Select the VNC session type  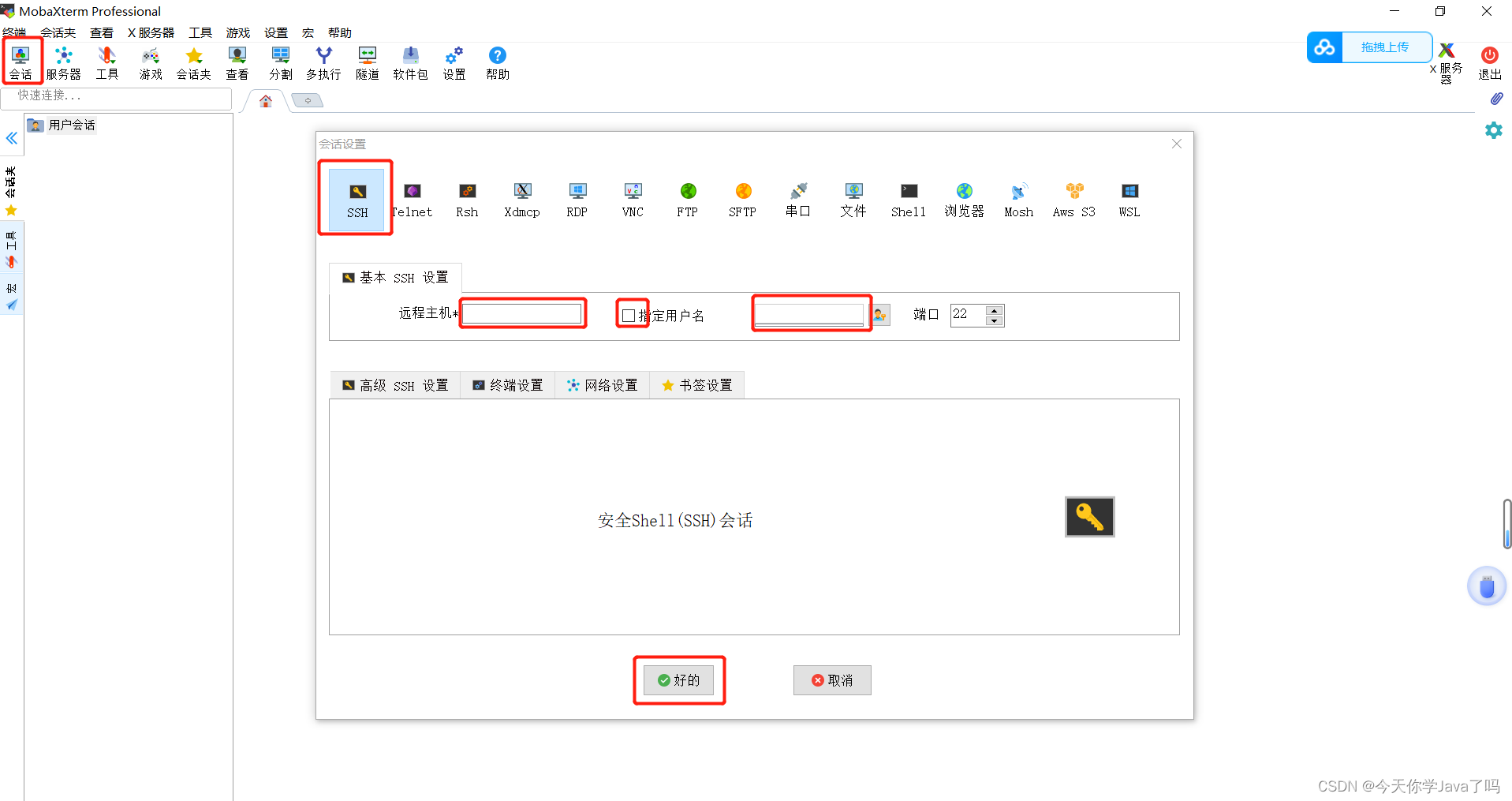click(x=633, y=200)
